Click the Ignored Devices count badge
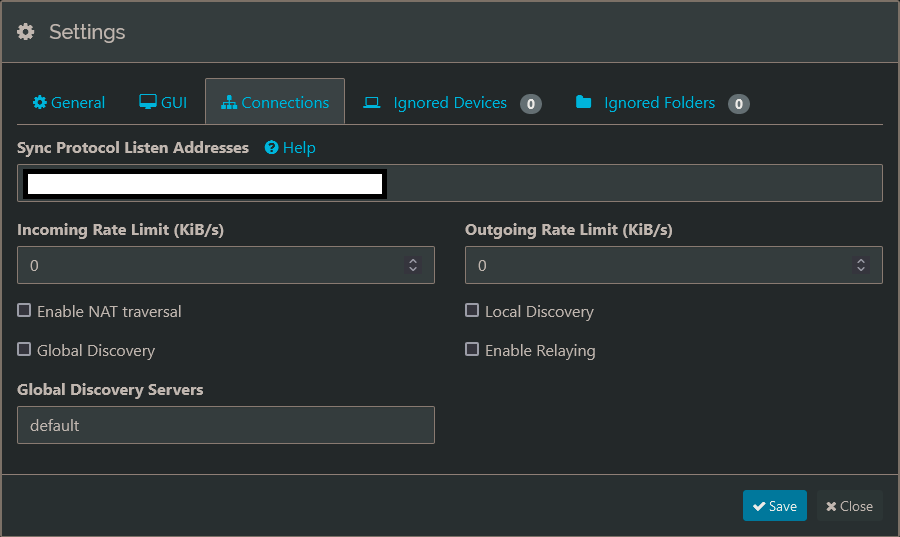Screen dimensions: 900x537 click(x=531, y=104)
